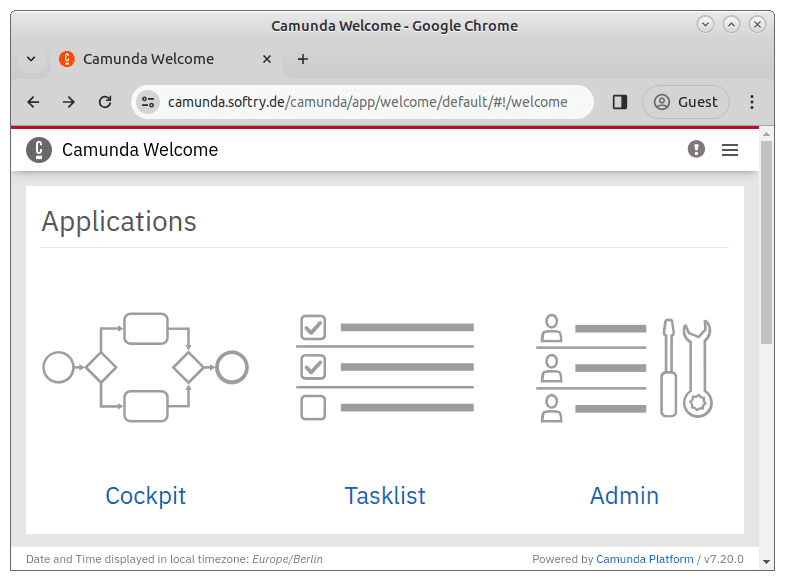Click the Camunda logo in the header

pyautogui.click(x=39, y=150)
